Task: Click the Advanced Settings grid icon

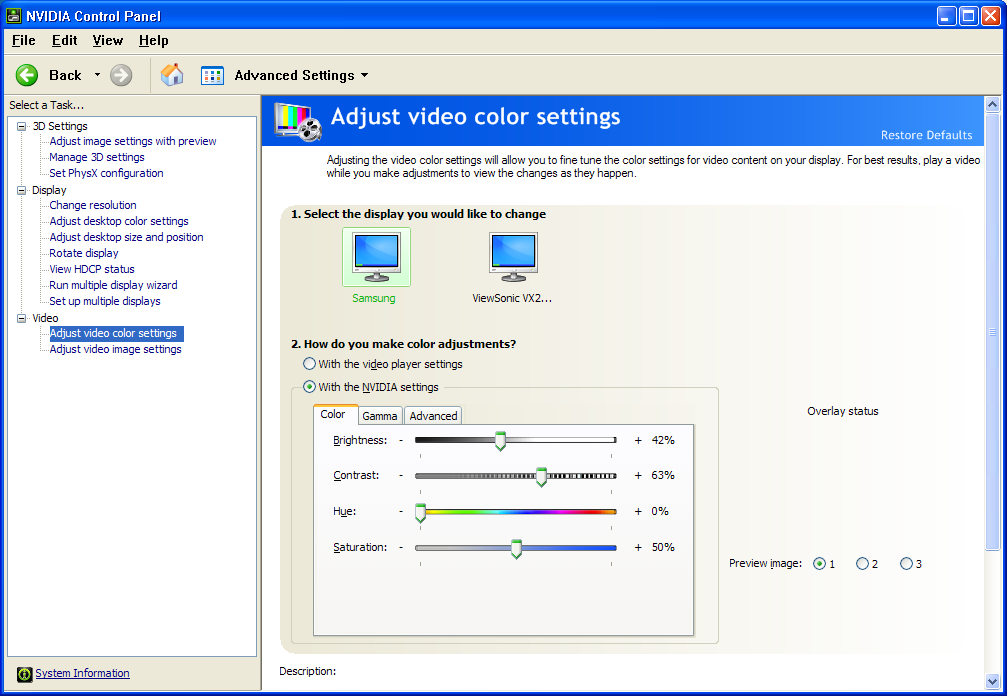Action: [213, 76]
